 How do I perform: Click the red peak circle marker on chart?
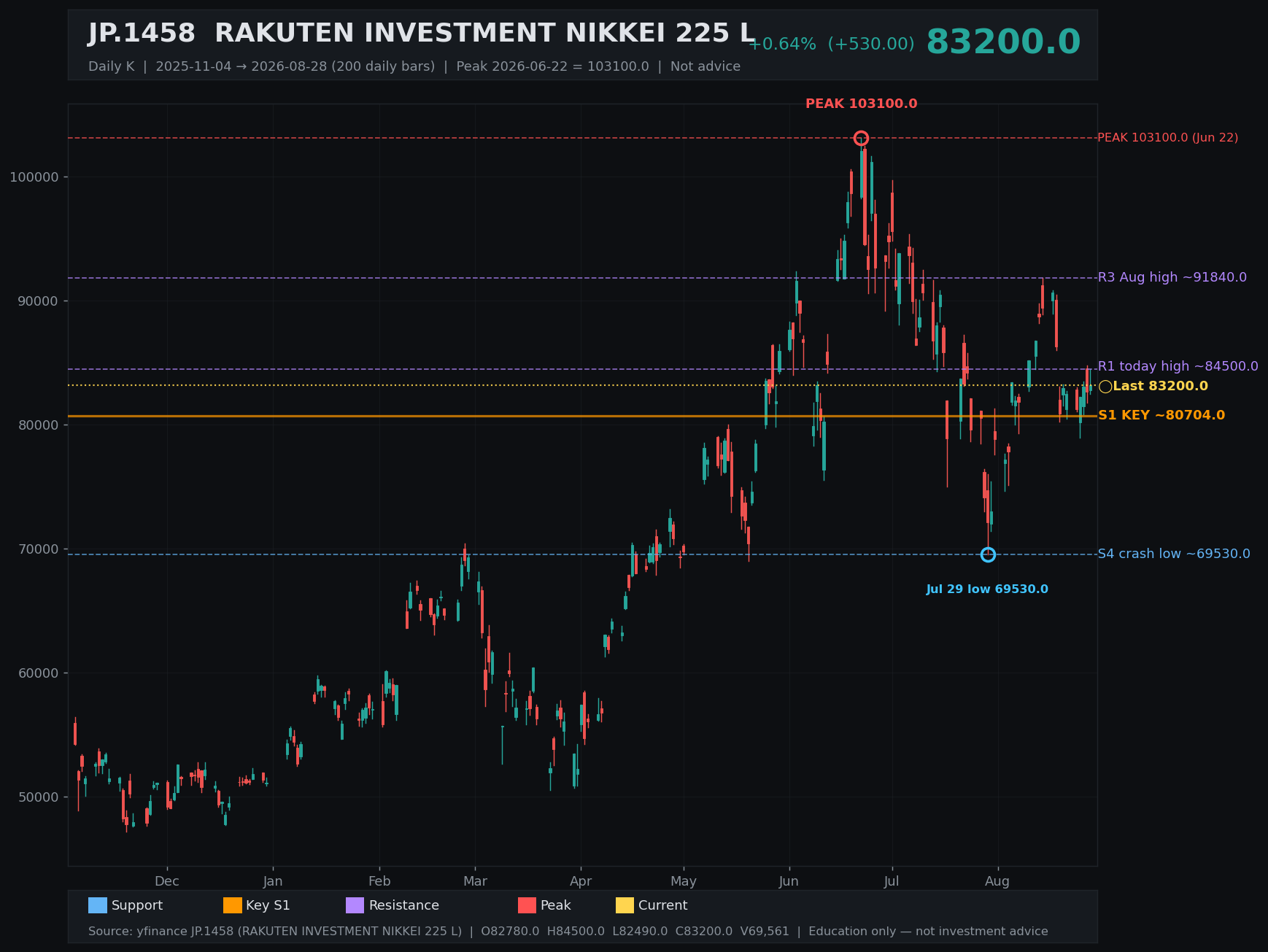[861, 138]
